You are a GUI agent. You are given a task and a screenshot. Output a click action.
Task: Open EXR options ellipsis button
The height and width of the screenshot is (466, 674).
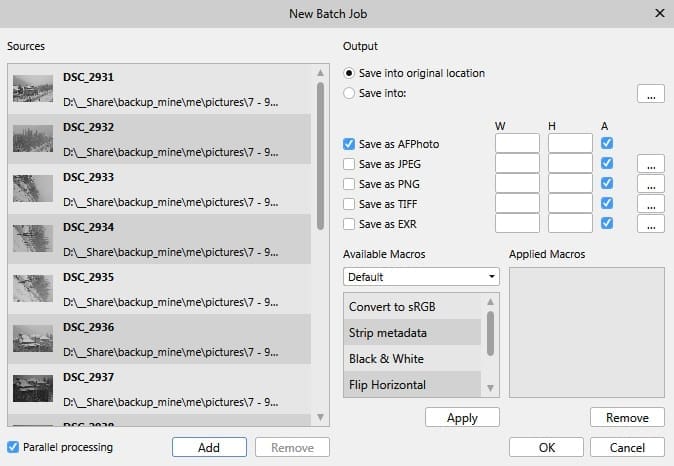[651, 224]
